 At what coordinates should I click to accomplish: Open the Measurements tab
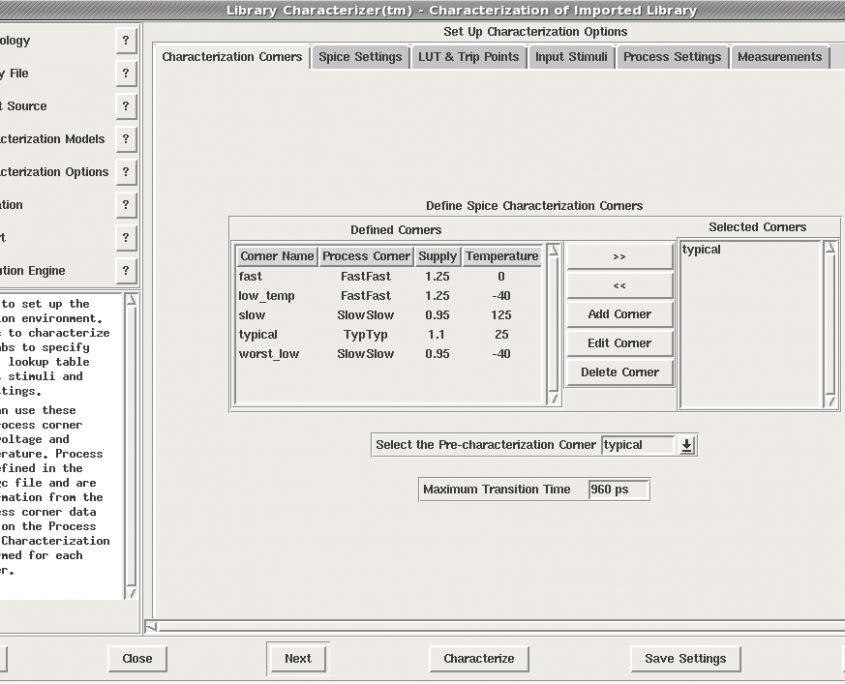click(780, 56)
